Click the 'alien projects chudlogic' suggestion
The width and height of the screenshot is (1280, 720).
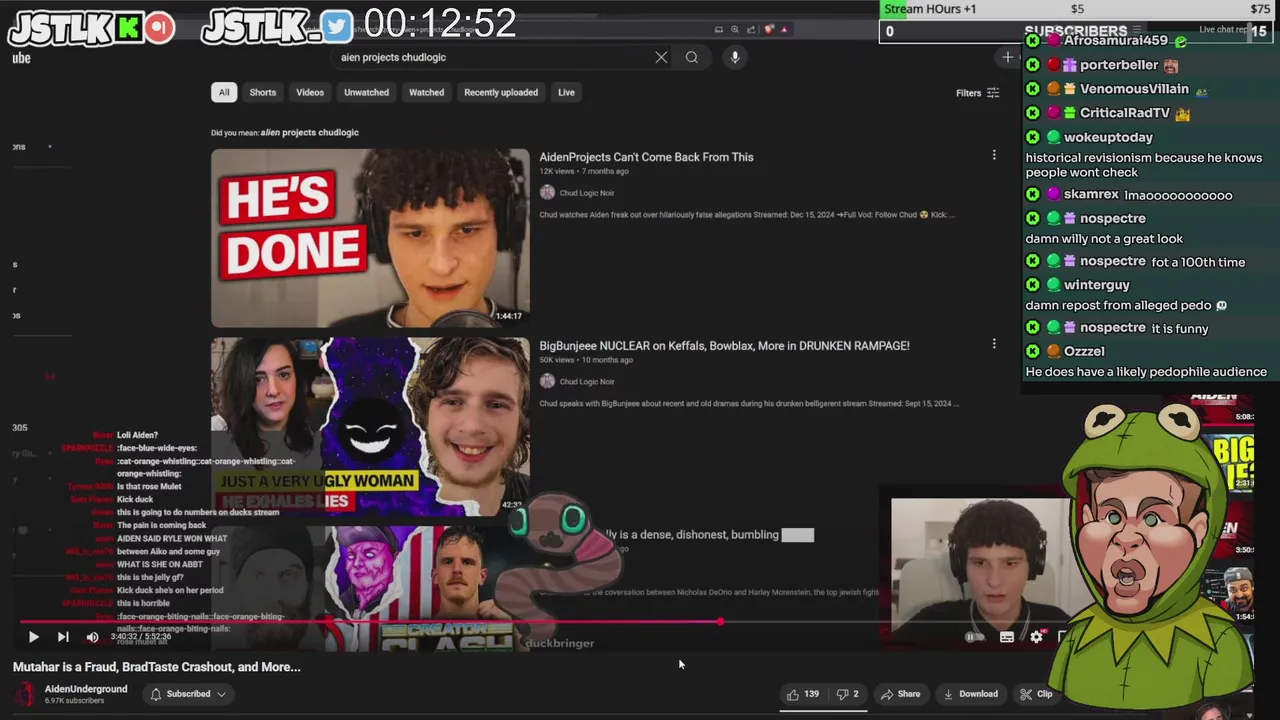pyautogui.click(x=309, y=132)
